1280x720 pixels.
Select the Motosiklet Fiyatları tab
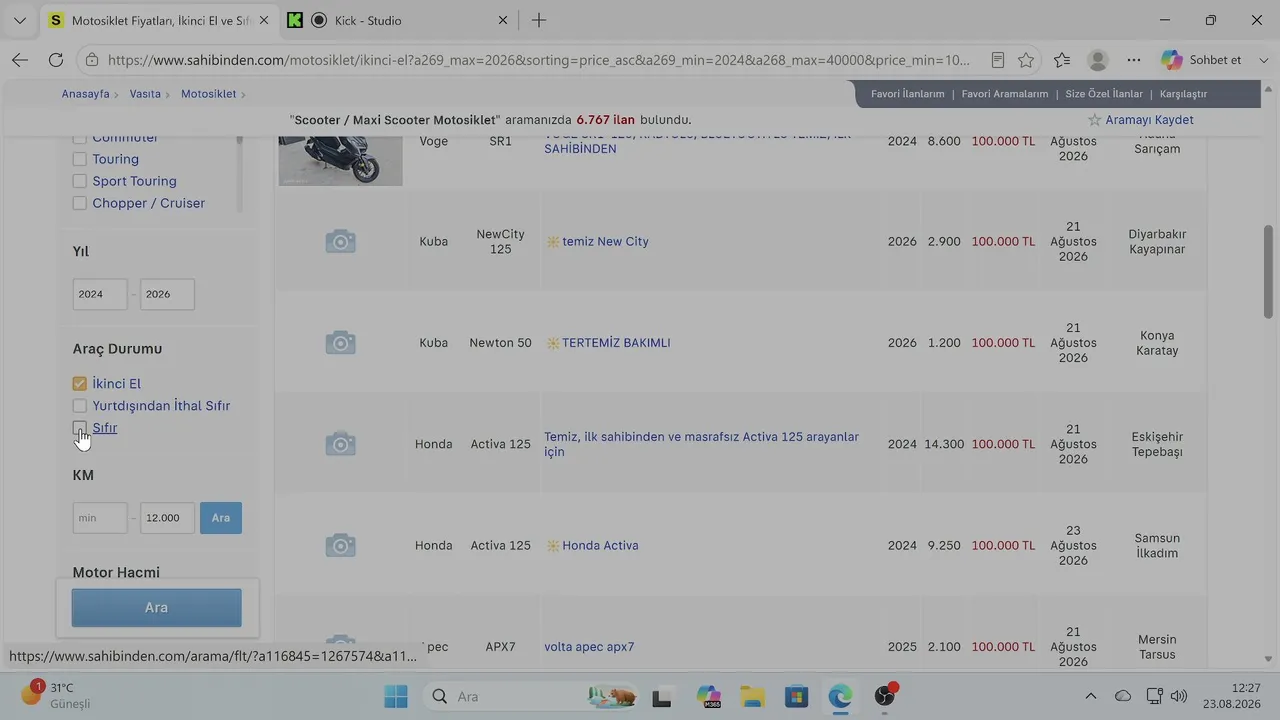pos(159,20)
